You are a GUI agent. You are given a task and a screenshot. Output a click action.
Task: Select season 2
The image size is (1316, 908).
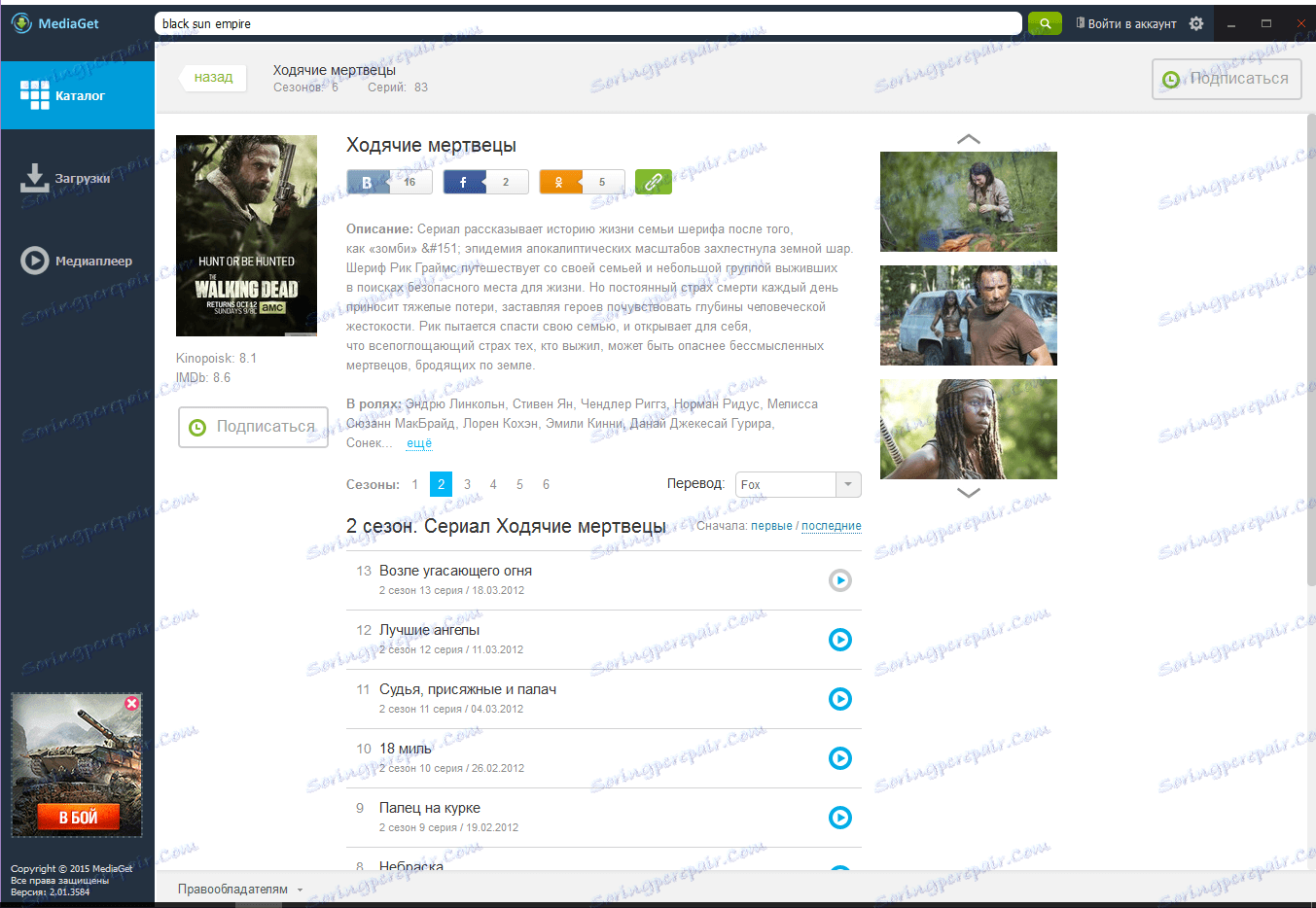pos(441,484)
